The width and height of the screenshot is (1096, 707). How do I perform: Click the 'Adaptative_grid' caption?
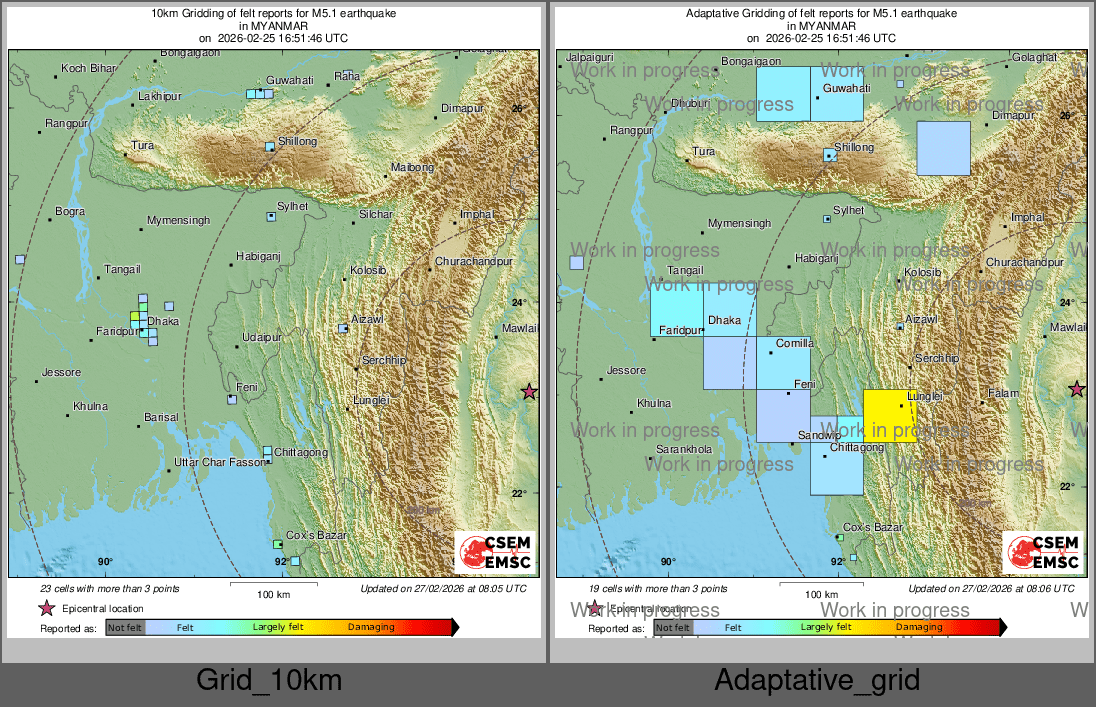point(817,680)
